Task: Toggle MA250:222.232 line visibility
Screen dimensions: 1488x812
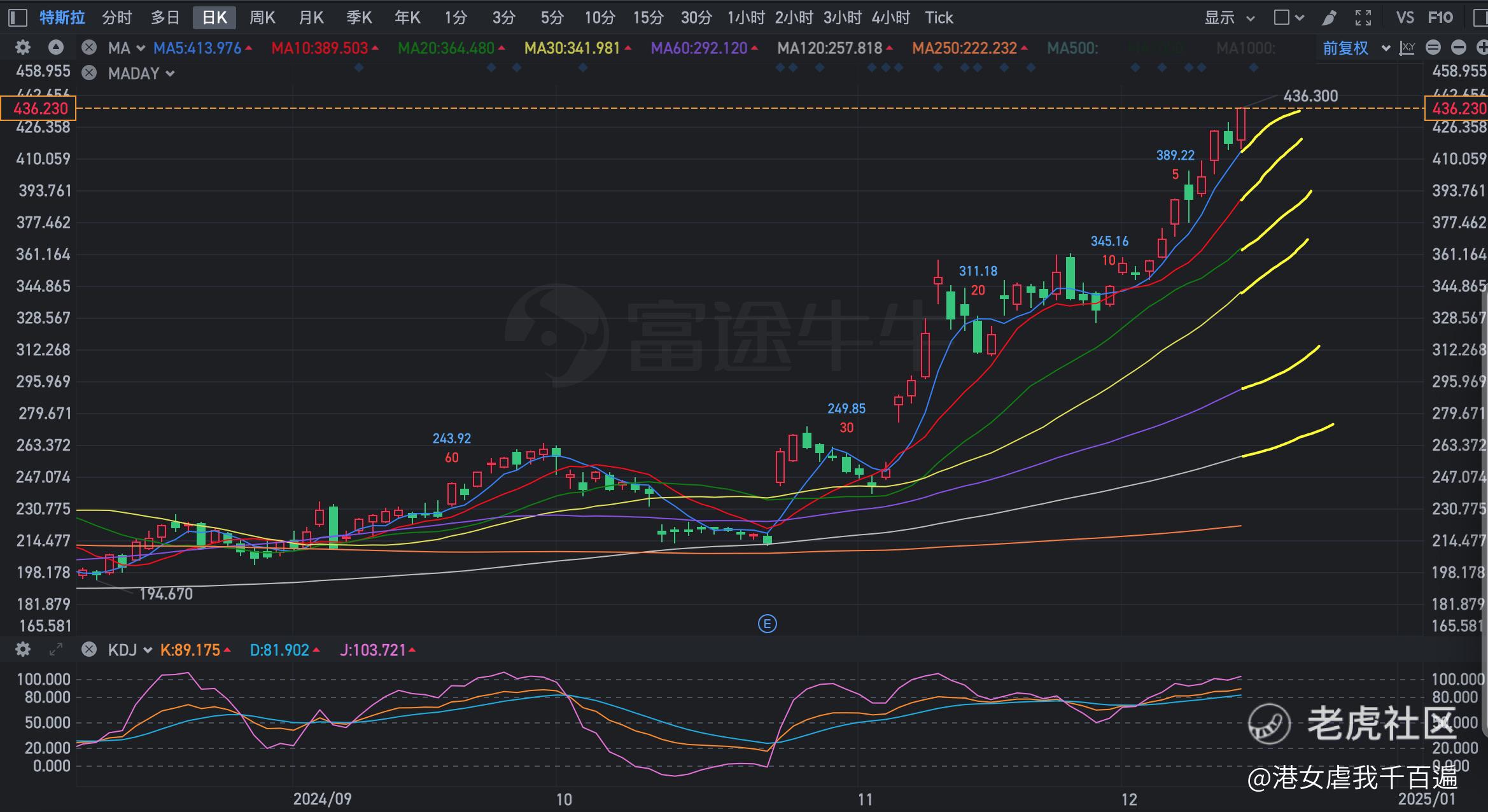Action: (970, 48)
